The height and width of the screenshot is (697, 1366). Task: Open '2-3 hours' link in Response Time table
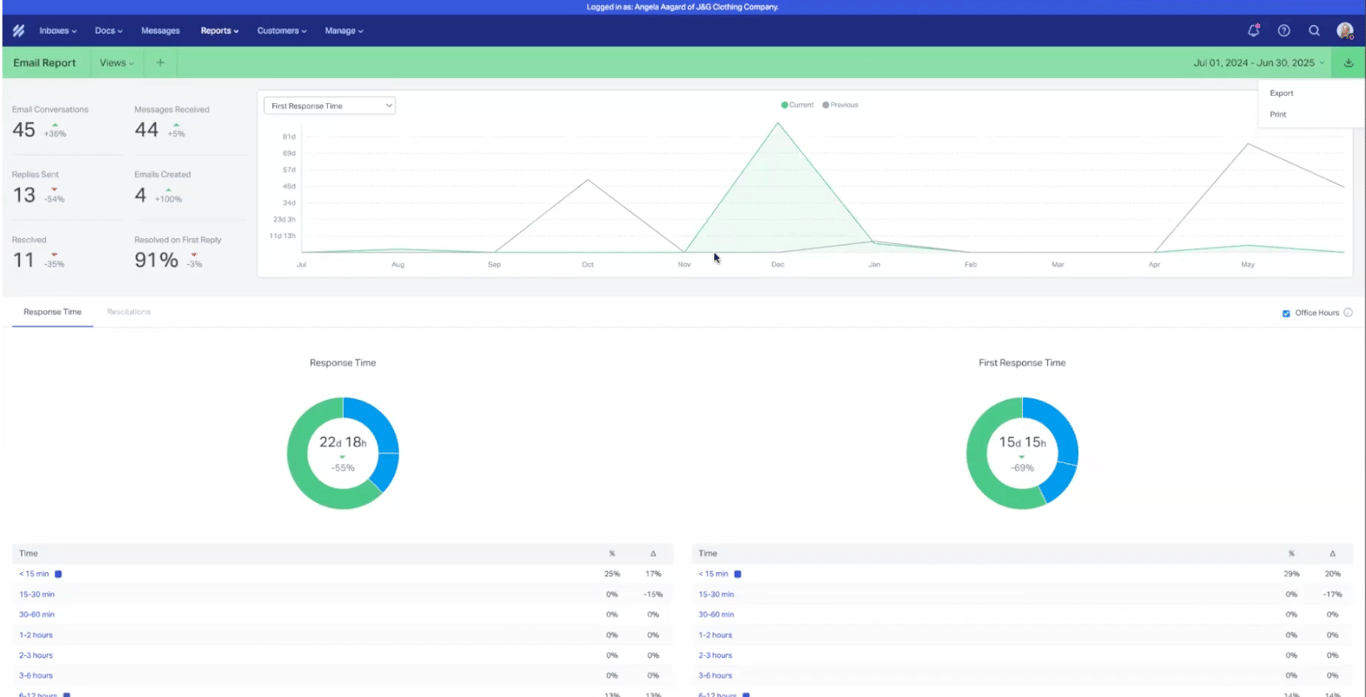point(36,655)
